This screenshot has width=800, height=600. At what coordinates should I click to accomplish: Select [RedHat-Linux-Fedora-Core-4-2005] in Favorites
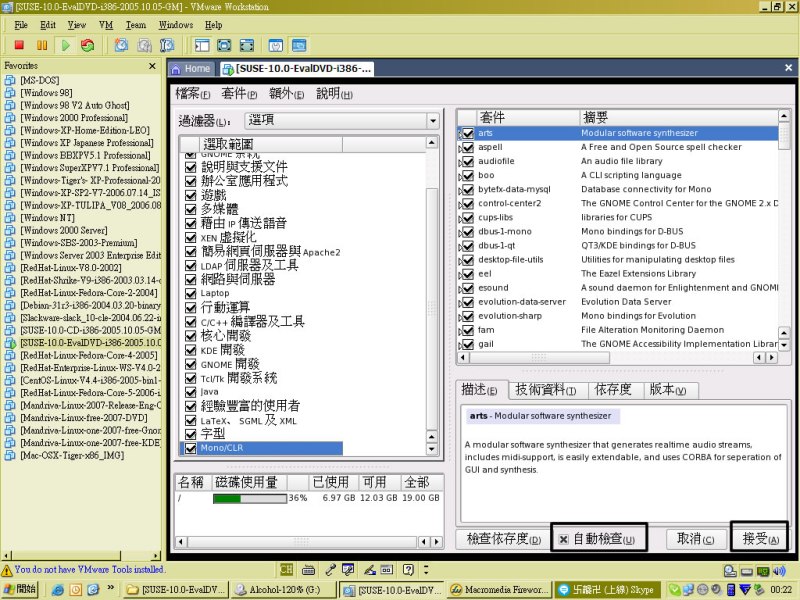click(89, 356)
